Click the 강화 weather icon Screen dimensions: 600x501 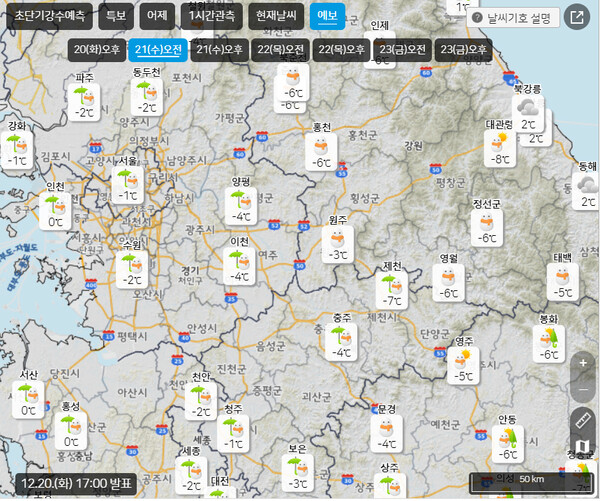[16, 150]
